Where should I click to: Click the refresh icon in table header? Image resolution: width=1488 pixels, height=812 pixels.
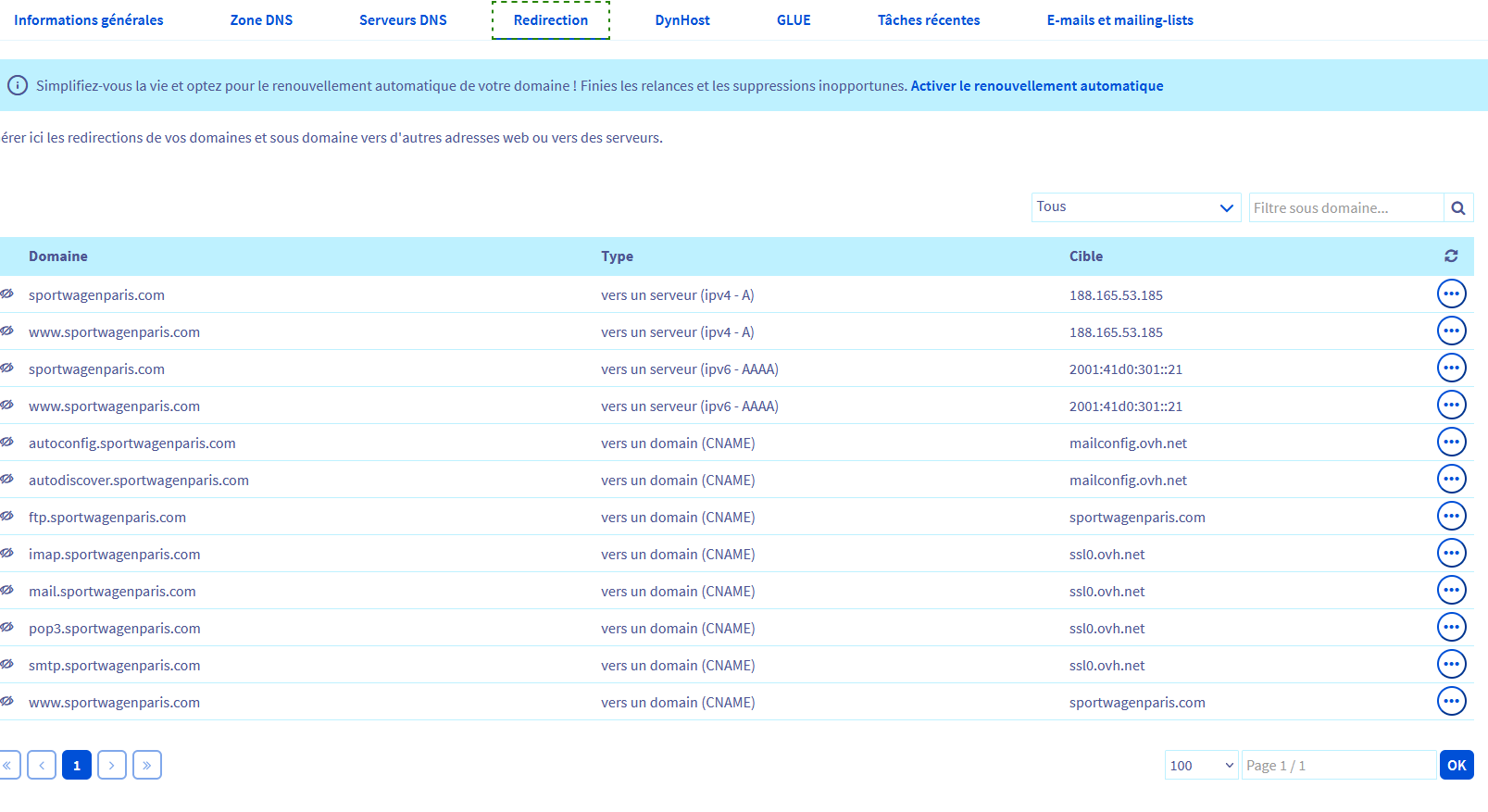pyautogui.click(x=1451, y=256)
